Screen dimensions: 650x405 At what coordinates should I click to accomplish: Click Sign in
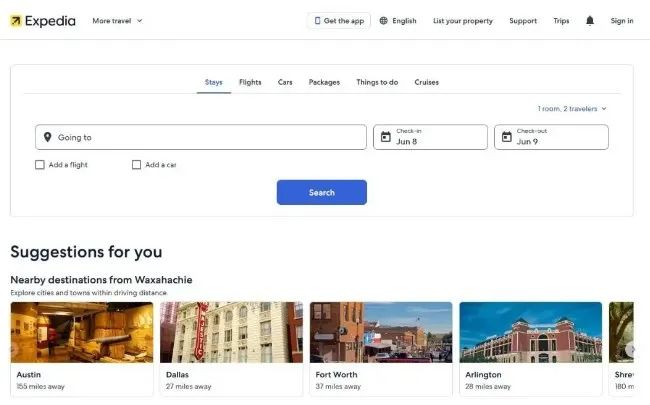point(621,21)
